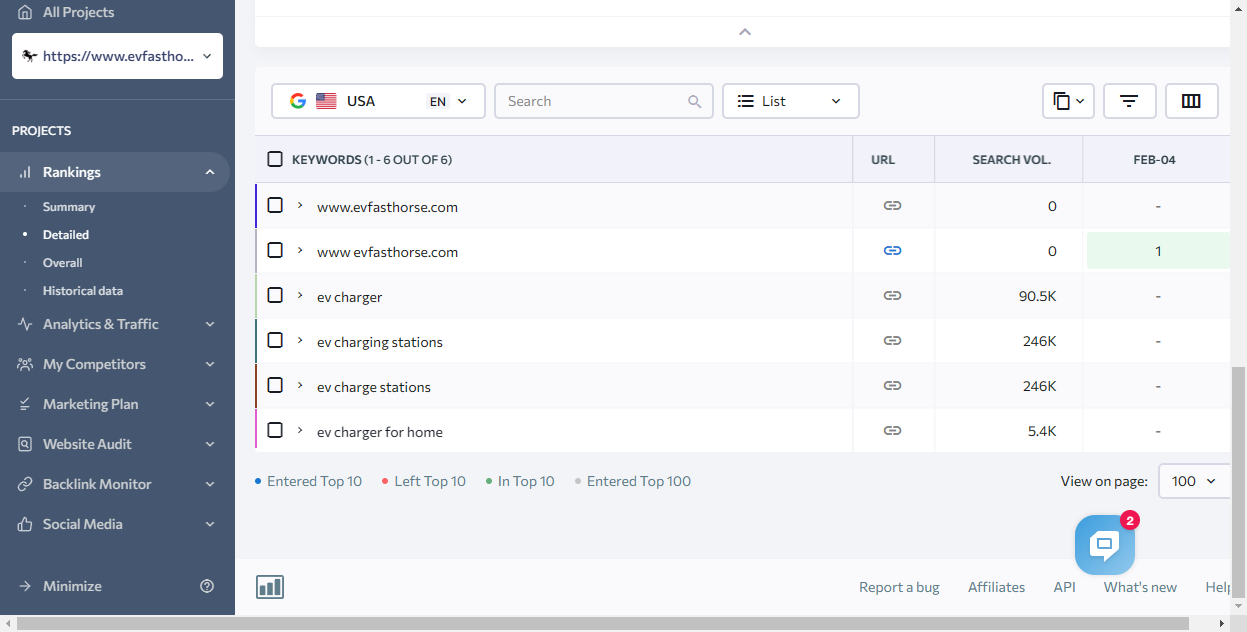This screenshot has height=632, width=1247.
Task: Click the Analytics & Traffic pulse icon
Action: 26,324
